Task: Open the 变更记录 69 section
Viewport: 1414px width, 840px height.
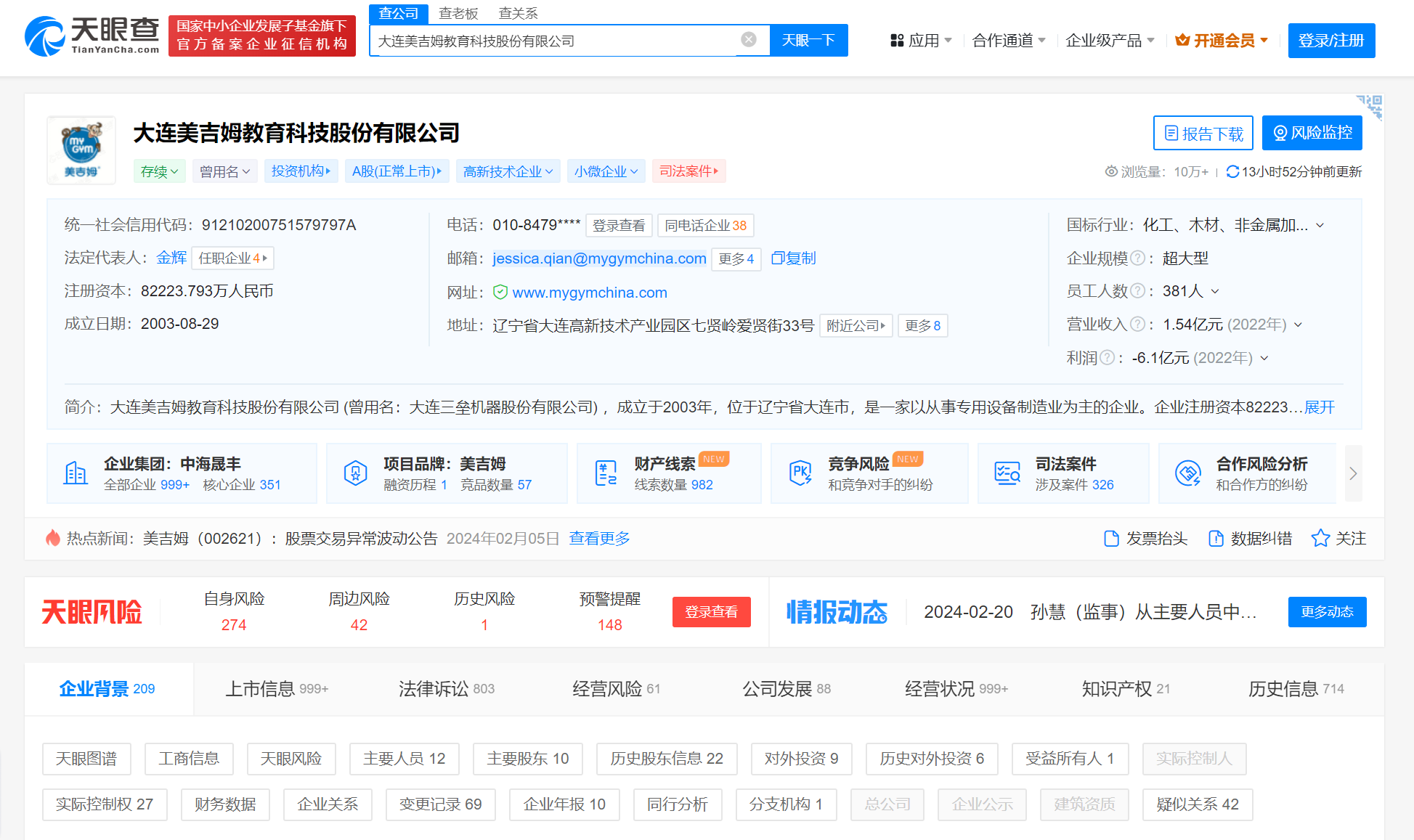Action: [440, 804]
